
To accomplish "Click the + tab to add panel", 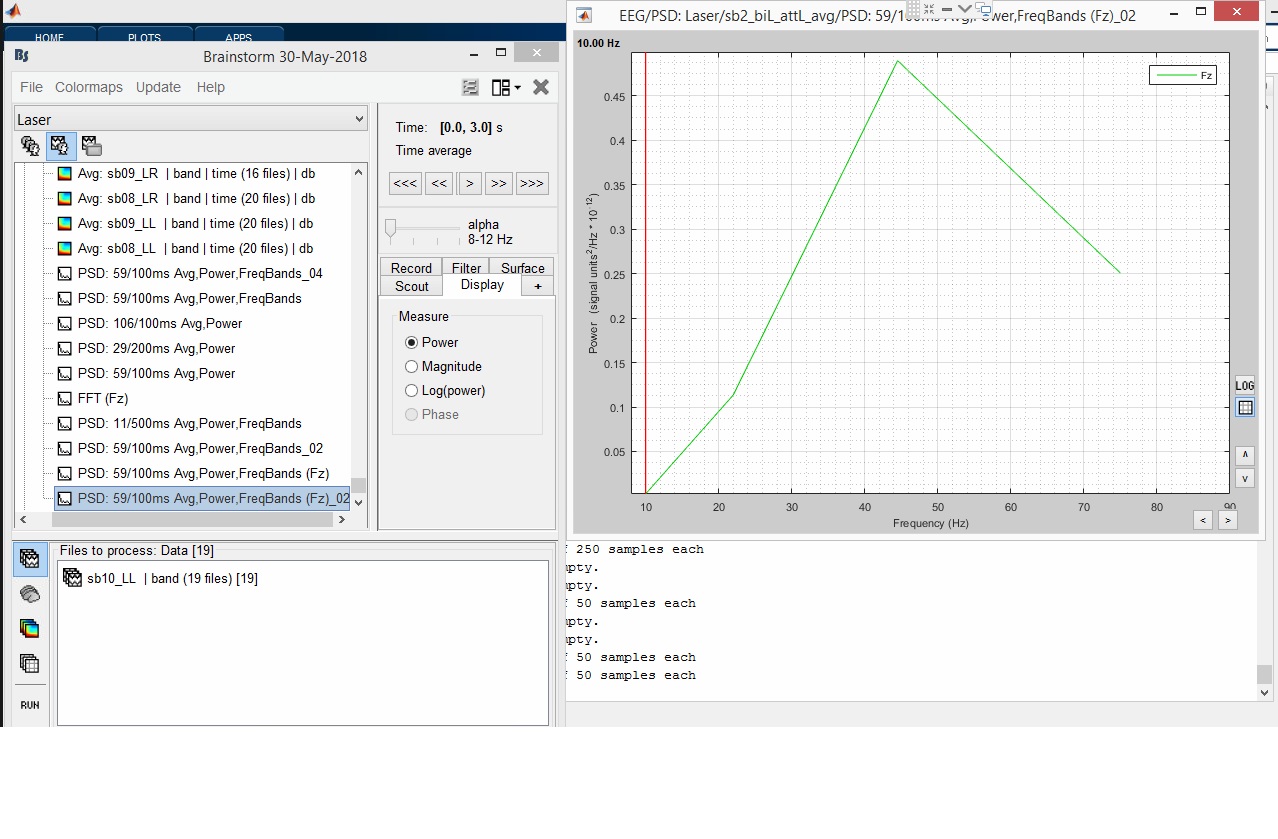I will (538, 286).
